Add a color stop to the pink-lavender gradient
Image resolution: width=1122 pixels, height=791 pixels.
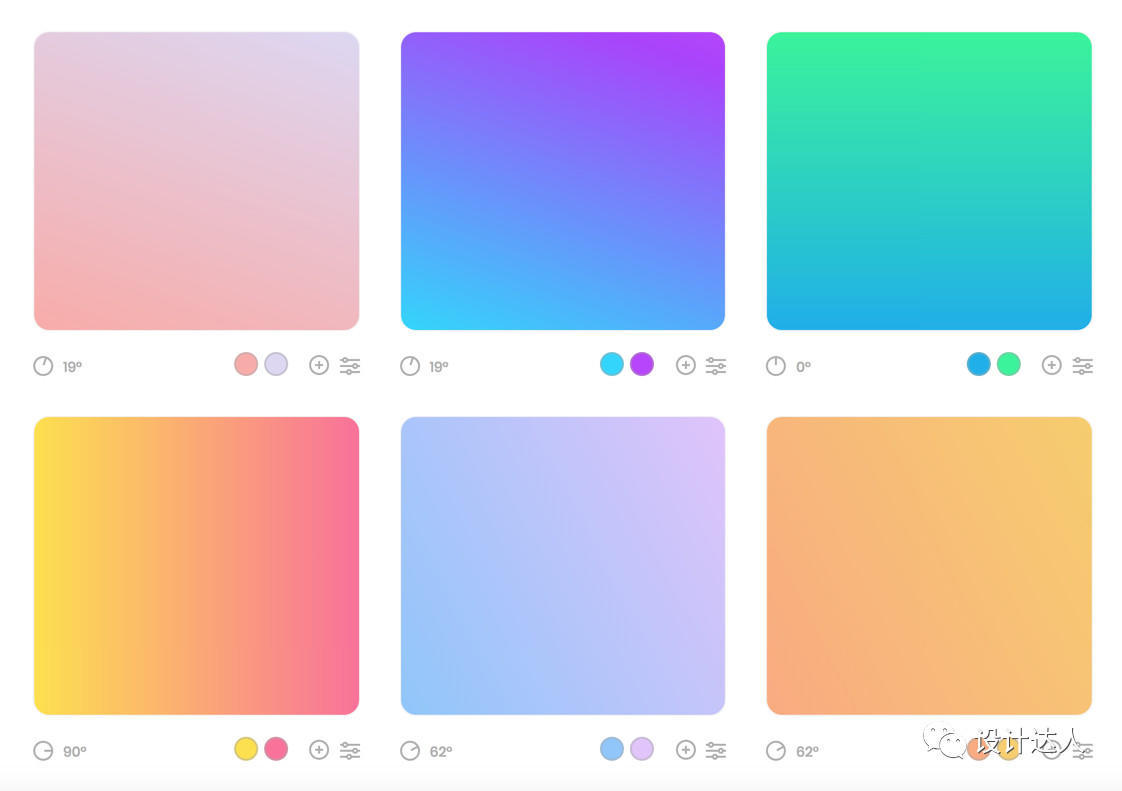tap(319, 365)
